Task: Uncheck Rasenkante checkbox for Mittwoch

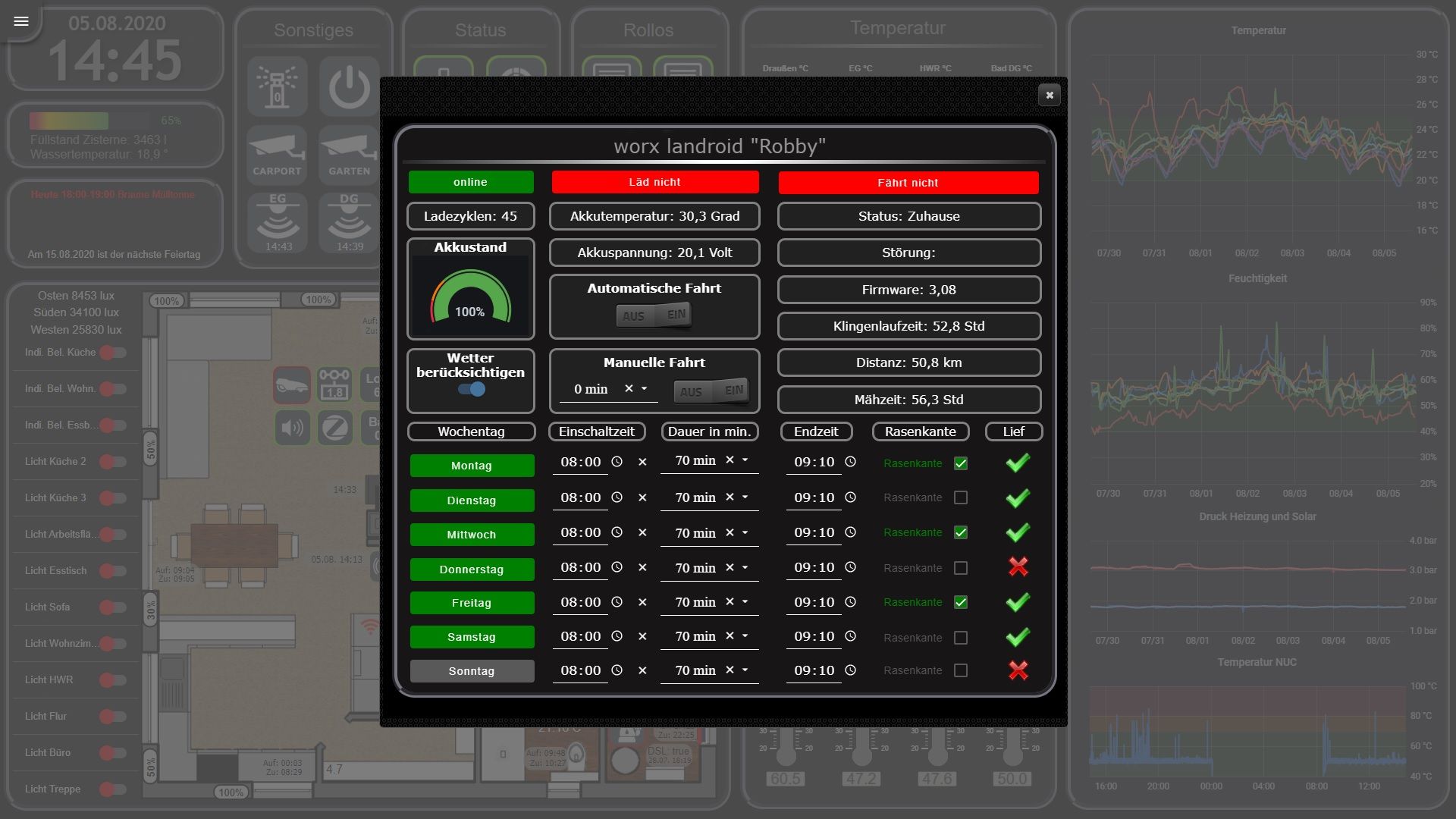Action: pos(961,532)
